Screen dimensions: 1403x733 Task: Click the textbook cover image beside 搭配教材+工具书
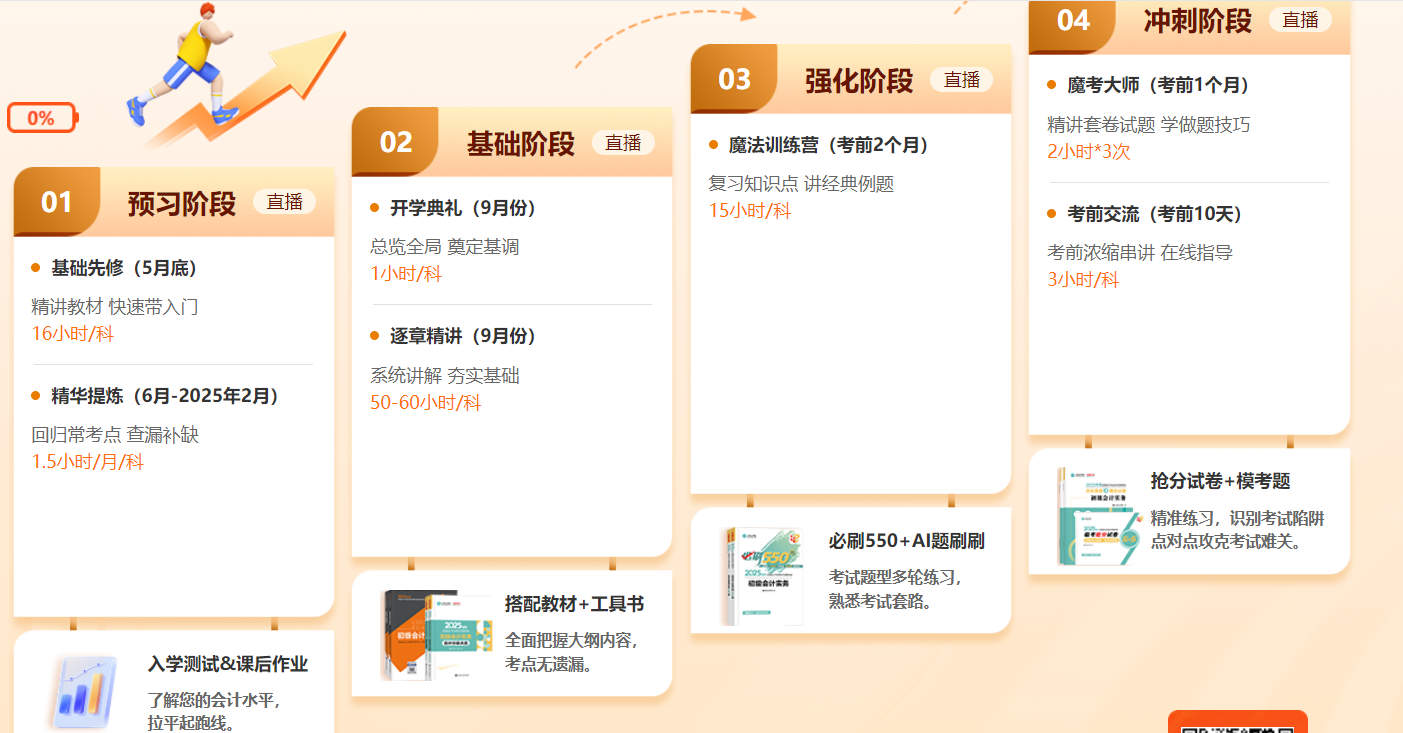coord(435,634)
